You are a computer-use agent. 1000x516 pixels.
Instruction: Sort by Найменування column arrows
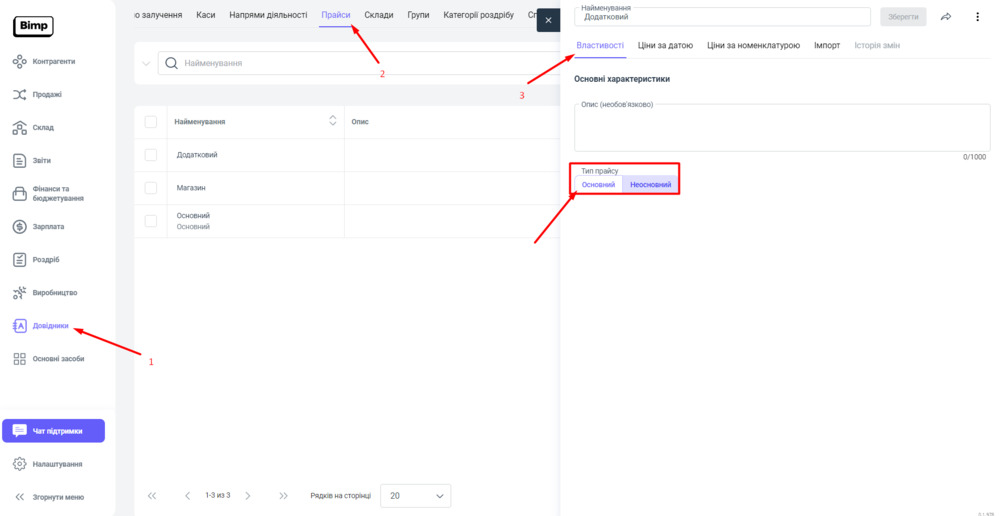coord(333,121)
